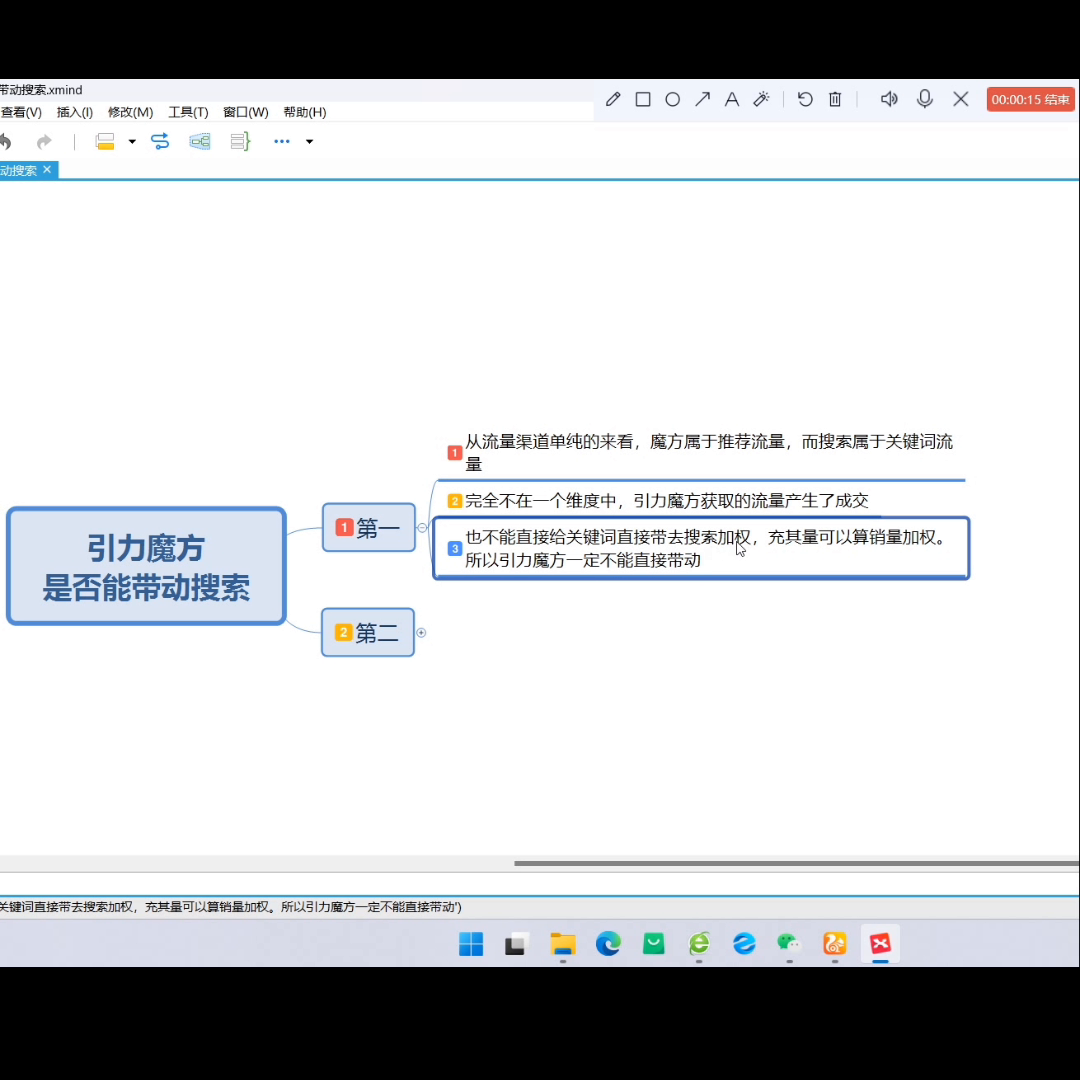Screen dimensions: 1080x1080
Task: Click the three-dots more toolbar icon
Action: [282, 141]
